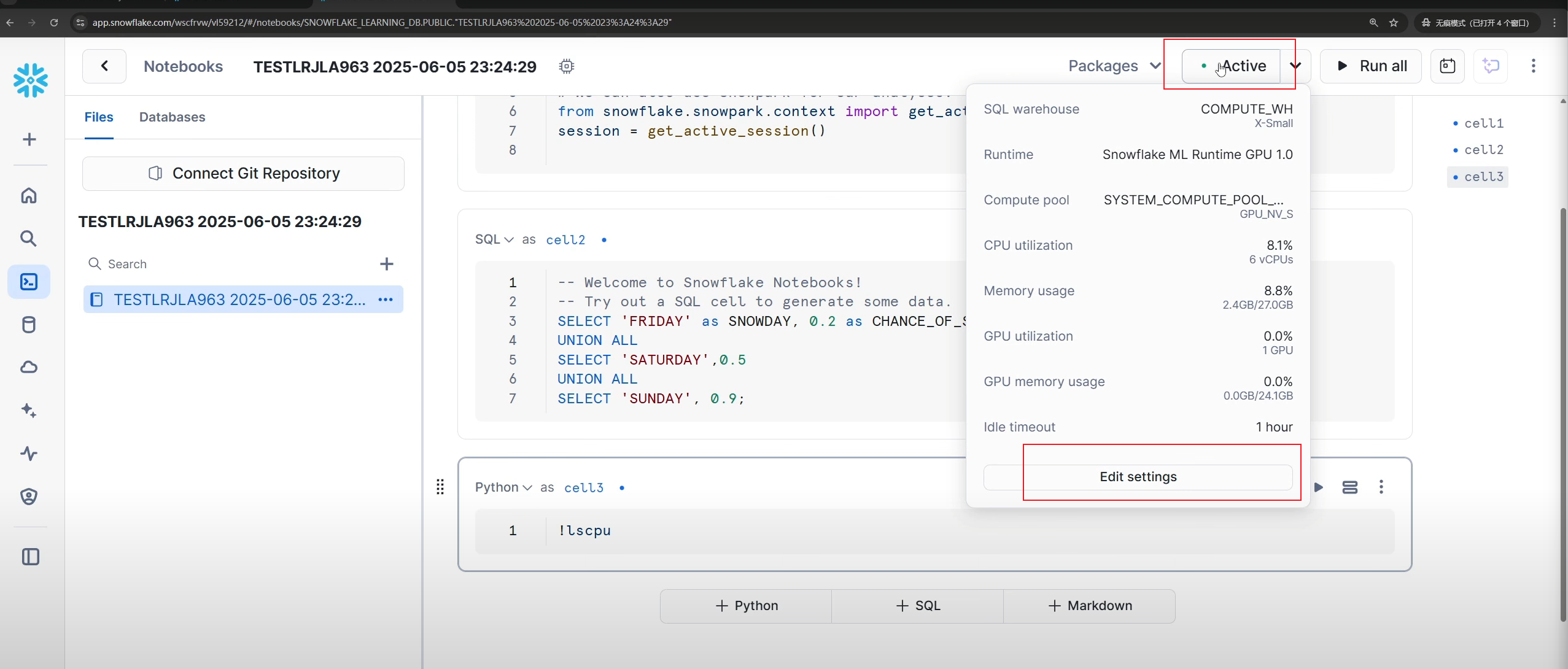Rename cell2 by clicking its name

pyautogui.click(x=565, y=239)
